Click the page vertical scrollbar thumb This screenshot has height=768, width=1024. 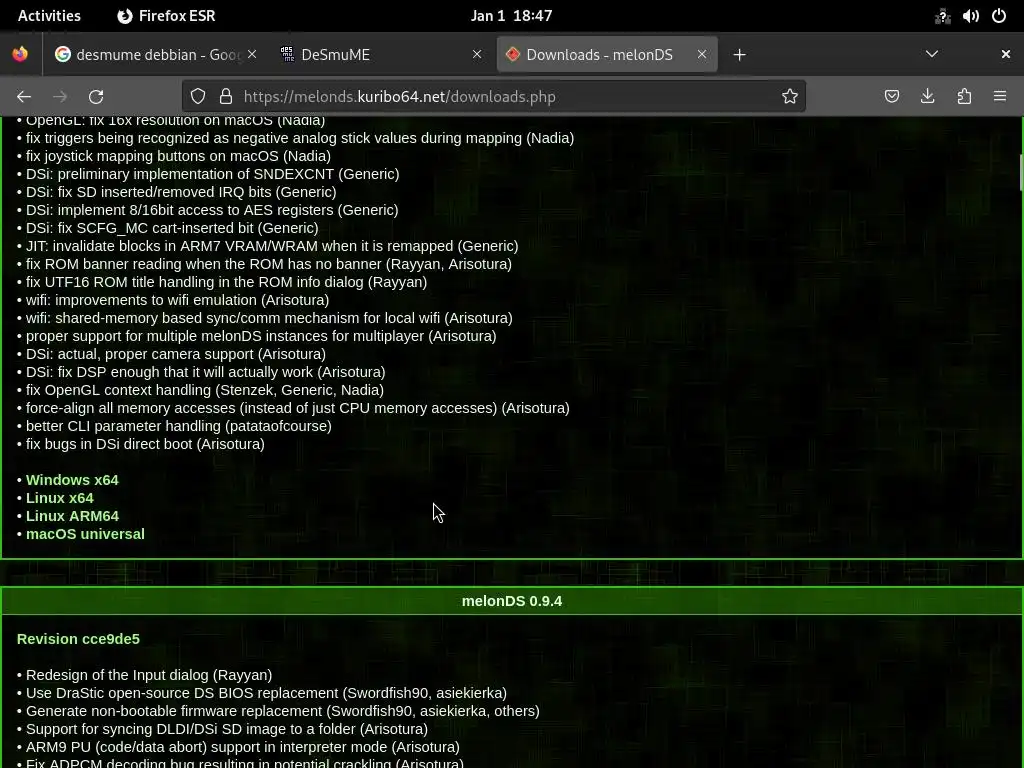pos(1021,172)
